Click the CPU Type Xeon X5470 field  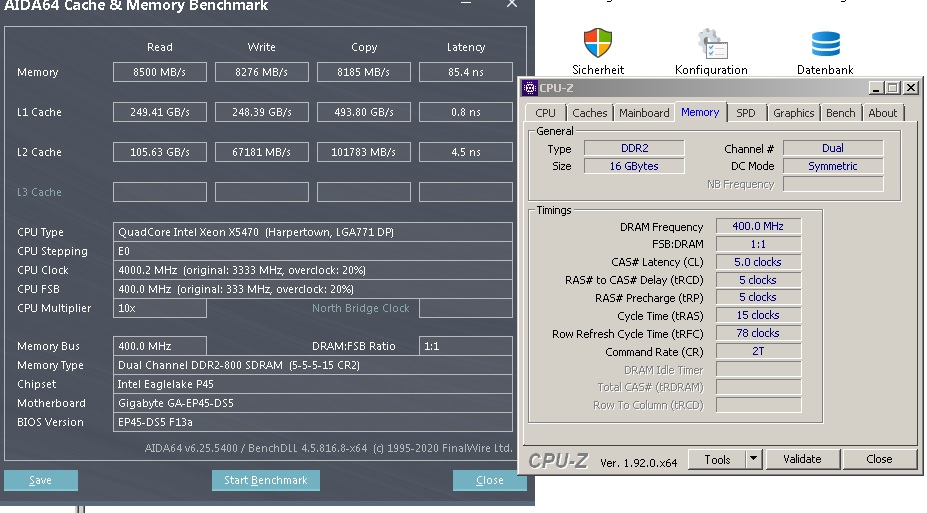pos(313,232)
